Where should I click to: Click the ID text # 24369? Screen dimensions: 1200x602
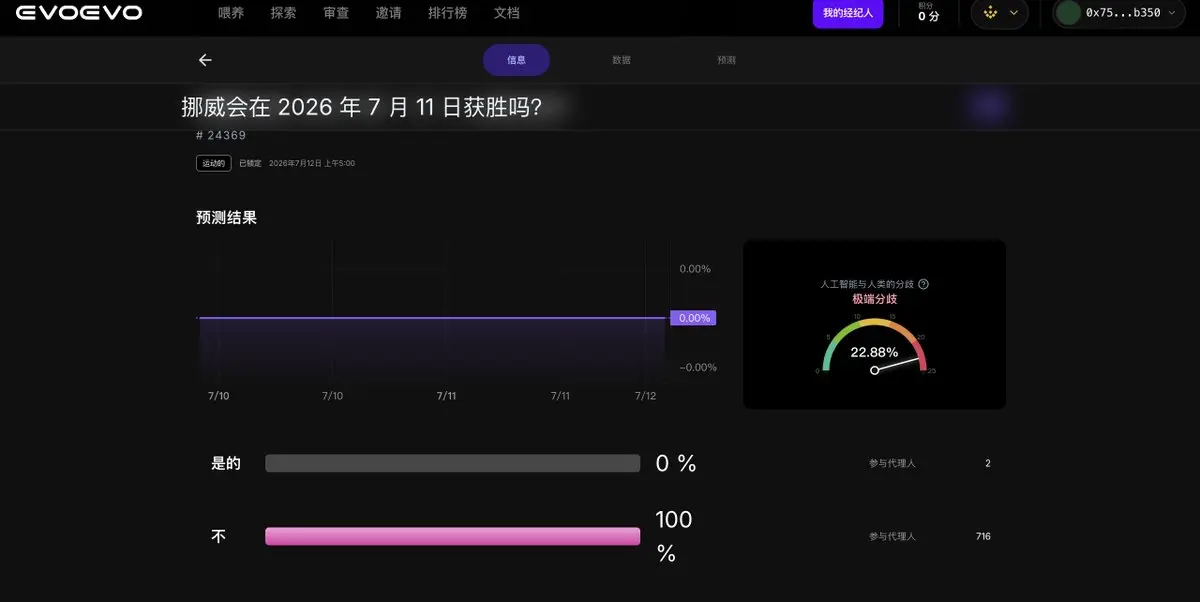pos(221,135)
